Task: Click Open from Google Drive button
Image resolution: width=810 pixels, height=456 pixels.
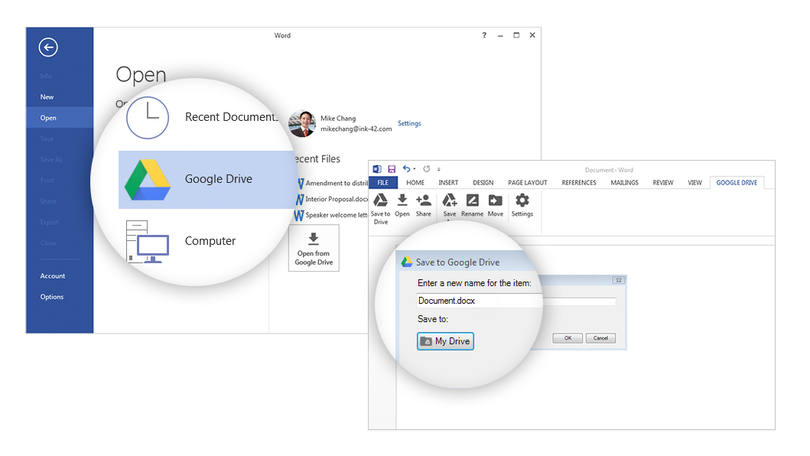Action: pyautogui.click(x=314, y=248)
